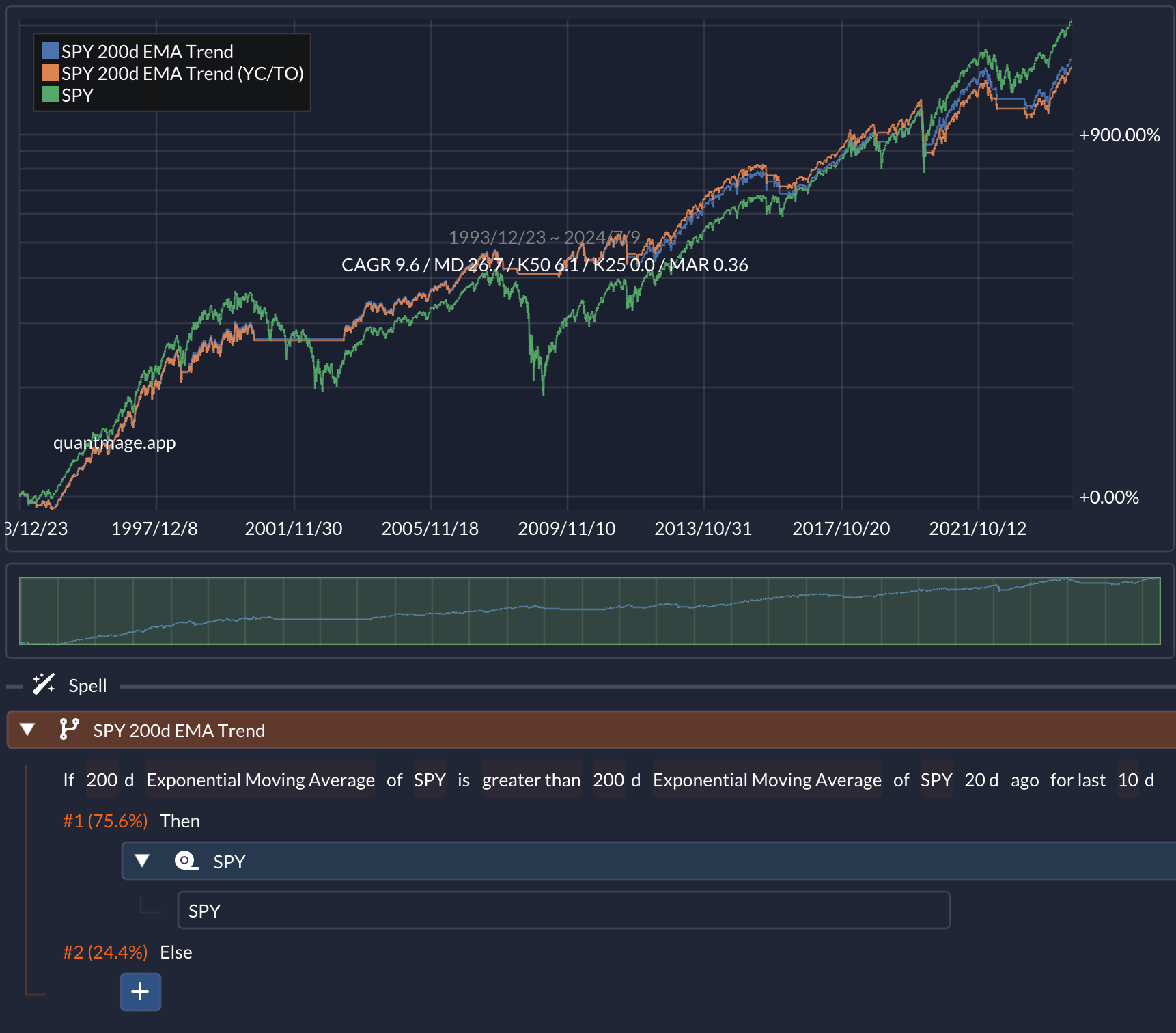Click the Spell section label
The width and height of the screenshot is (1176, 1033).
tap(87, 685)
